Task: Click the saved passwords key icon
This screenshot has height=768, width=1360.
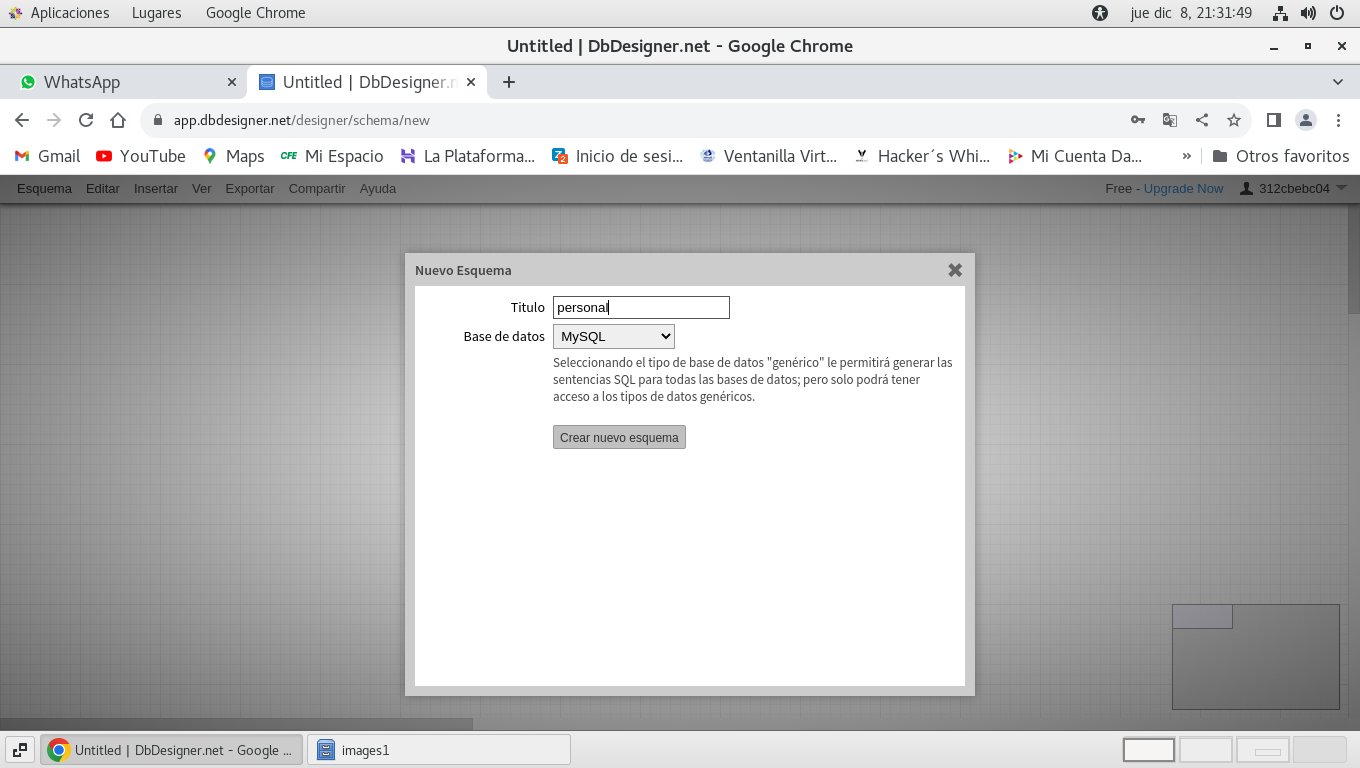Action: click(x=1137, y=120)
